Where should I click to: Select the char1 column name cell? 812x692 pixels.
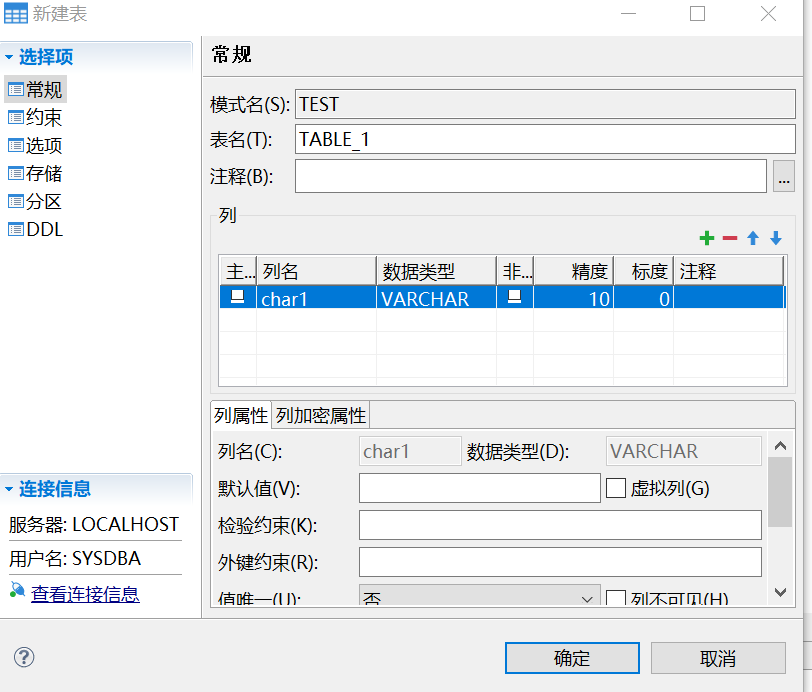tap(316, 298)
